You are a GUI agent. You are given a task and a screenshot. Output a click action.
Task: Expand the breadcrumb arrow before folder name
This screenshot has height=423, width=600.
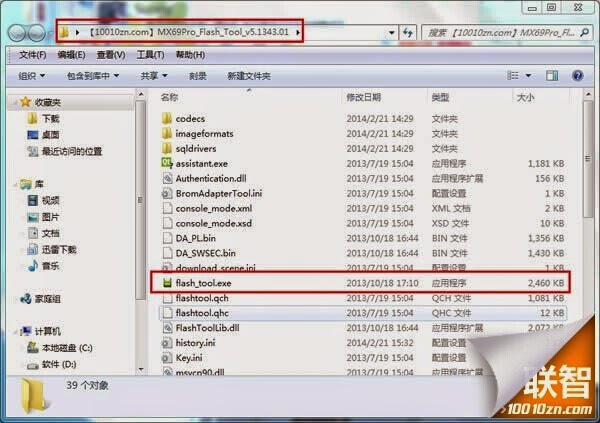[x=77, y=32]
